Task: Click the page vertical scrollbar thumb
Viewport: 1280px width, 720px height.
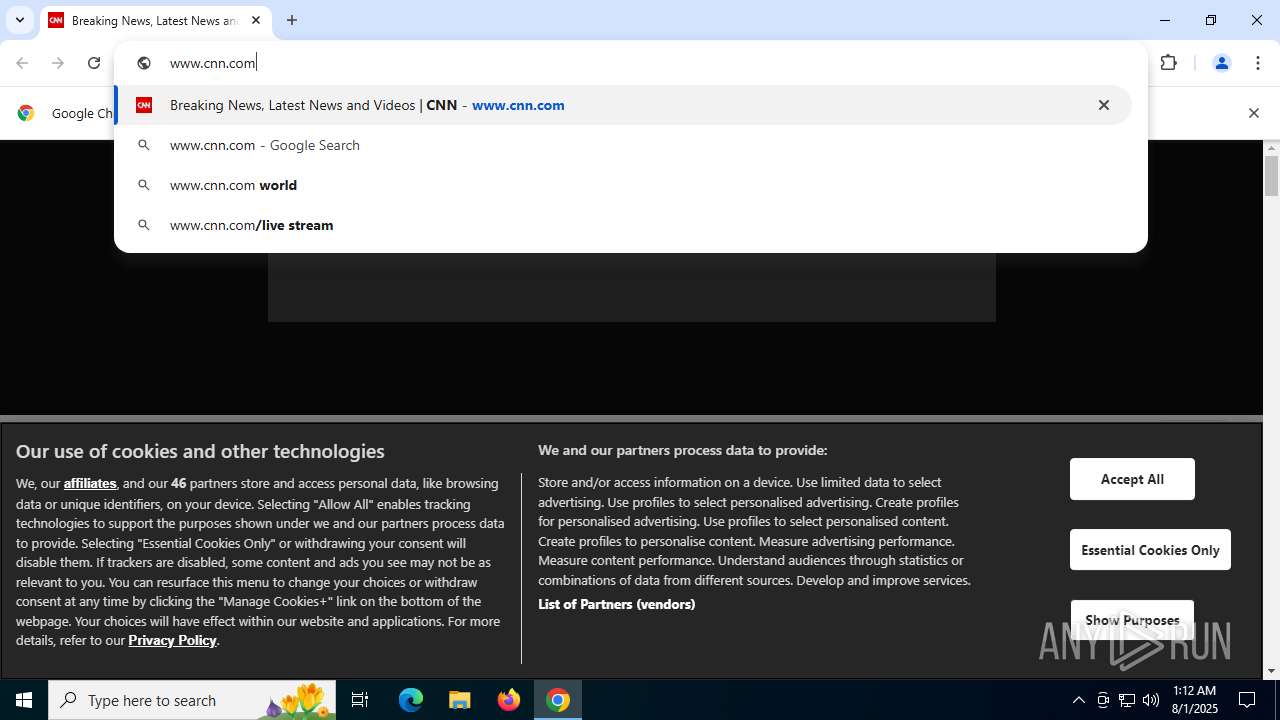Action: click(x=1271, y=176)
